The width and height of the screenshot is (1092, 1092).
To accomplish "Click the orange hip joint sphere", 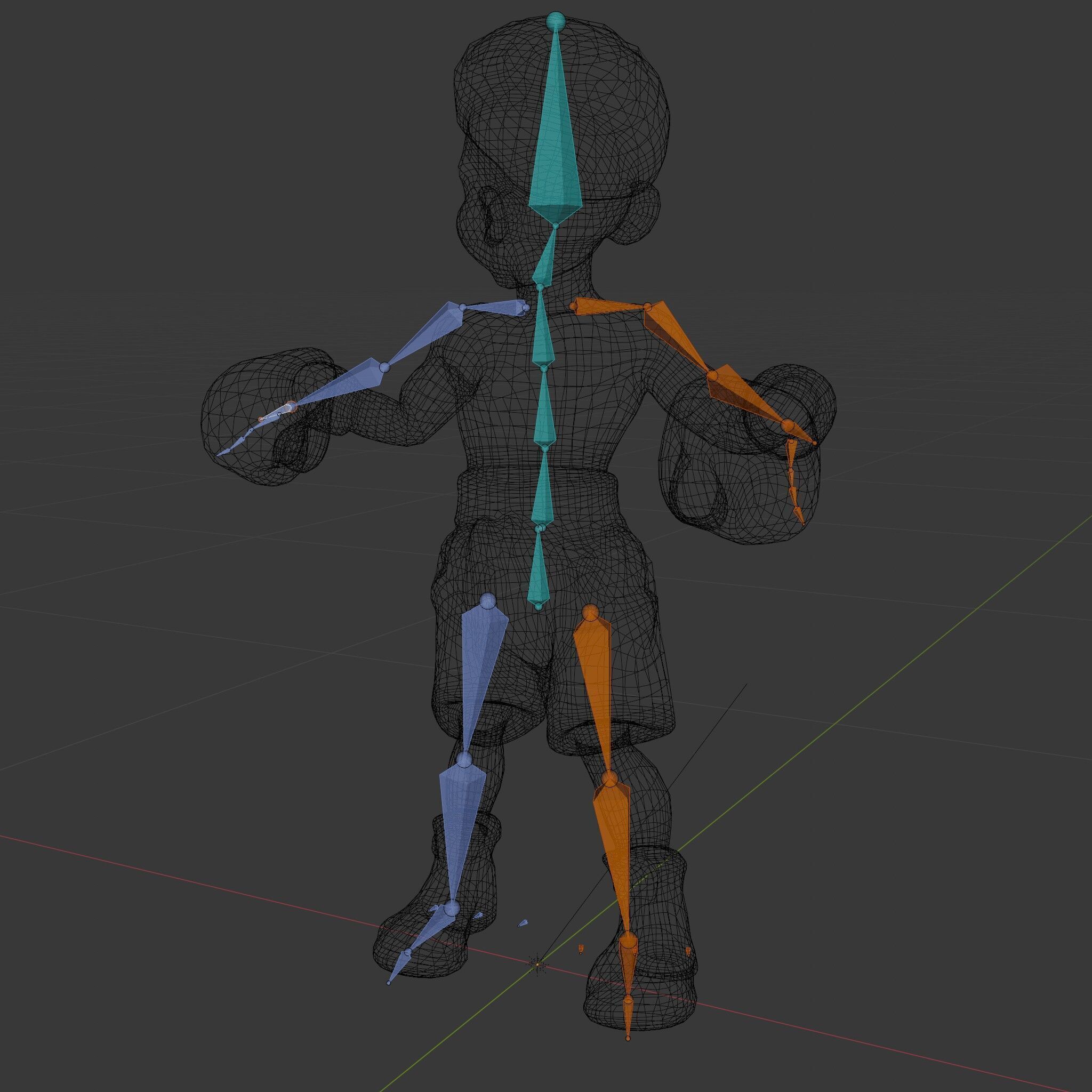I will pyautogui.click(x=590, y=613).
